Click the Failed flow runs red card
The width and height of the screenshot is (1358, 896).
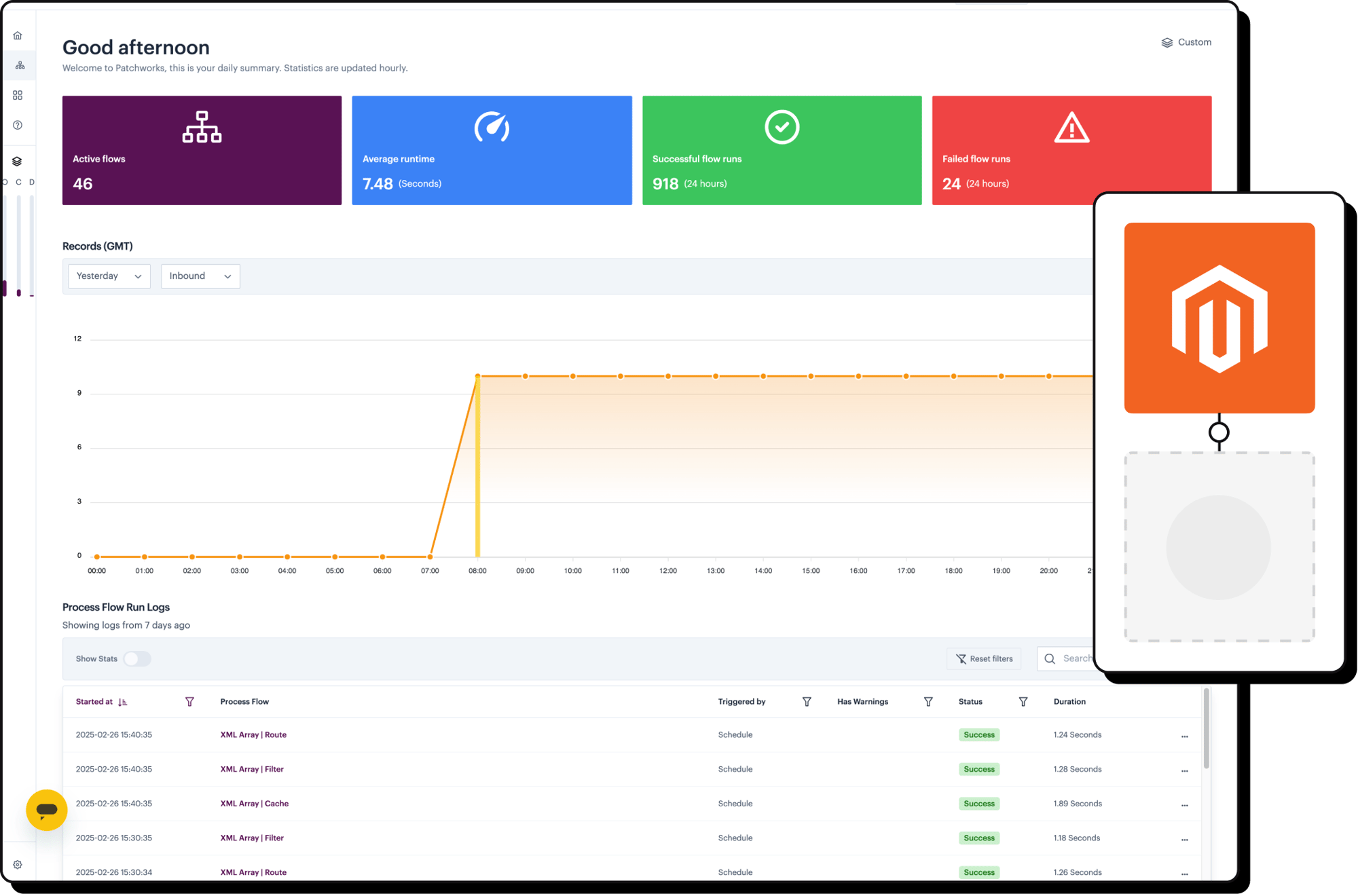1071,150
